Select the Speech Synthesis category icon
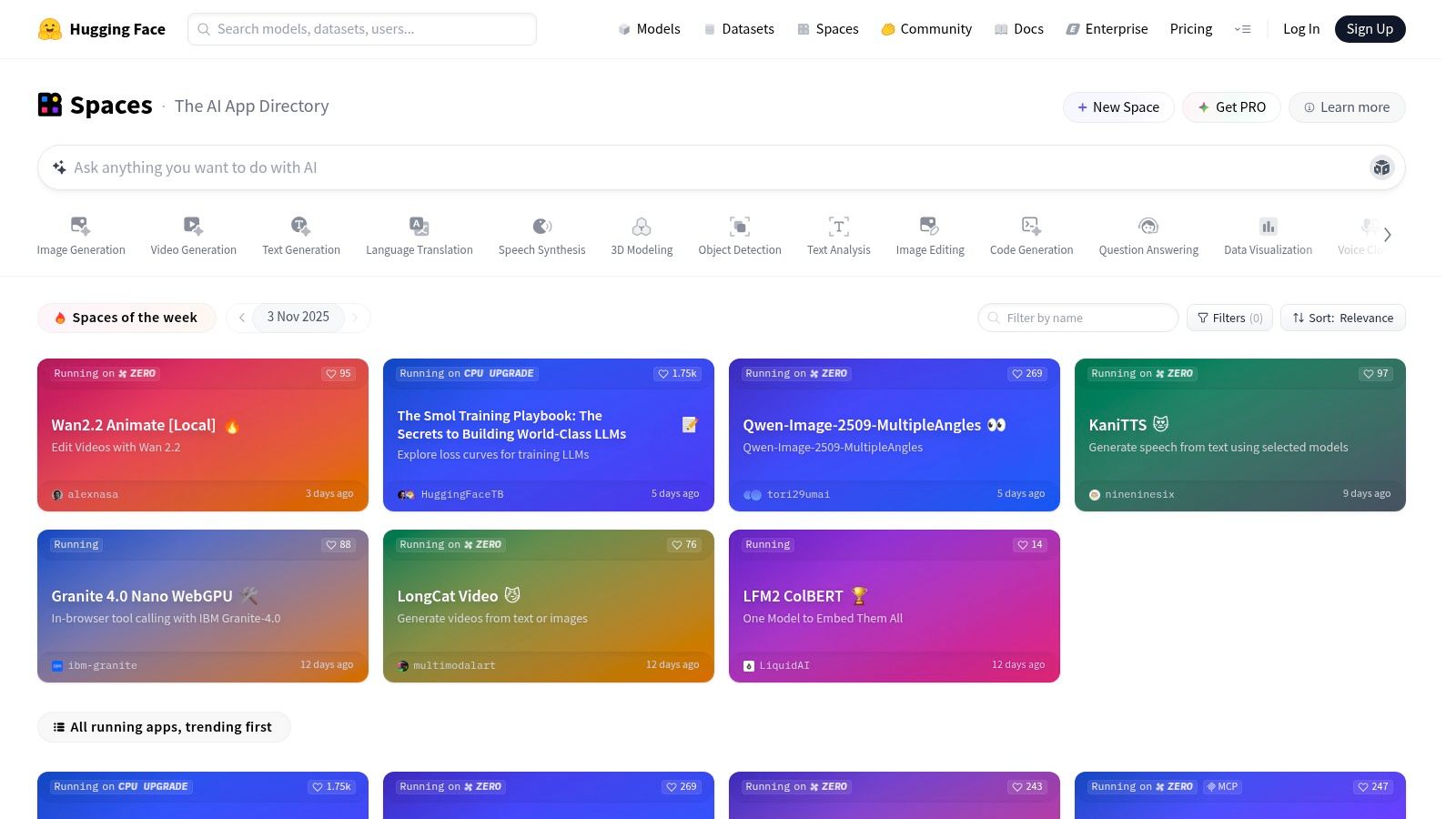 pos(541,227)
